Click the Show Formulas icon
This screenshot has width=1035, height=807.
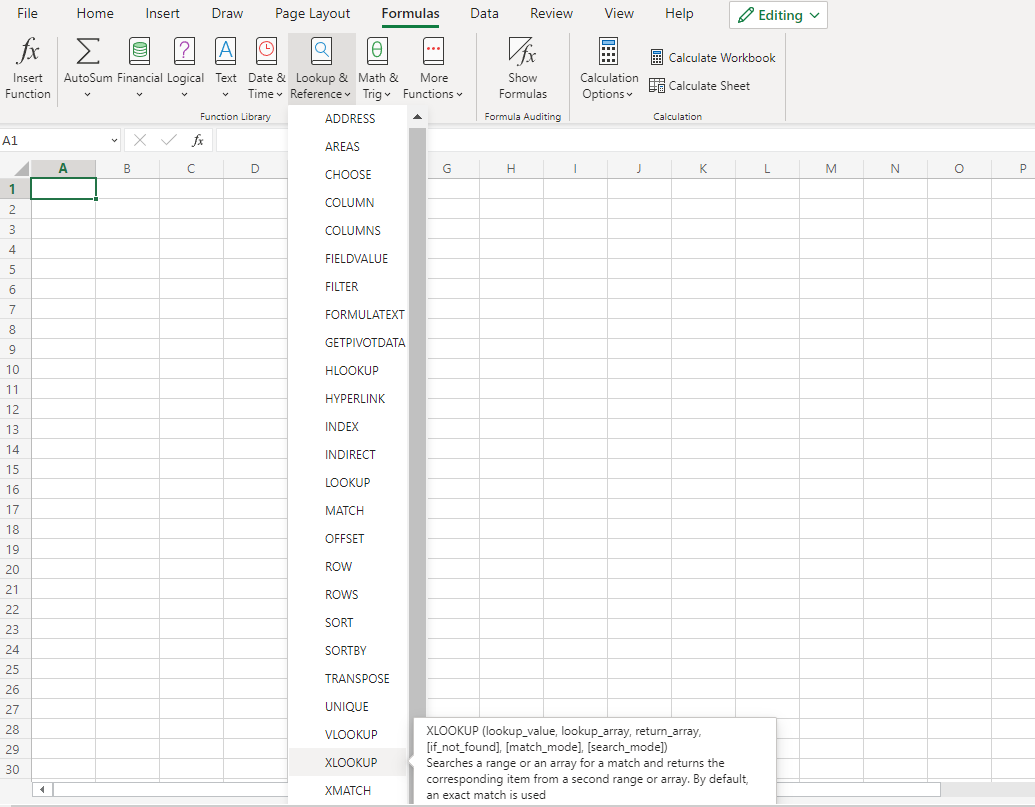[522, 53]
